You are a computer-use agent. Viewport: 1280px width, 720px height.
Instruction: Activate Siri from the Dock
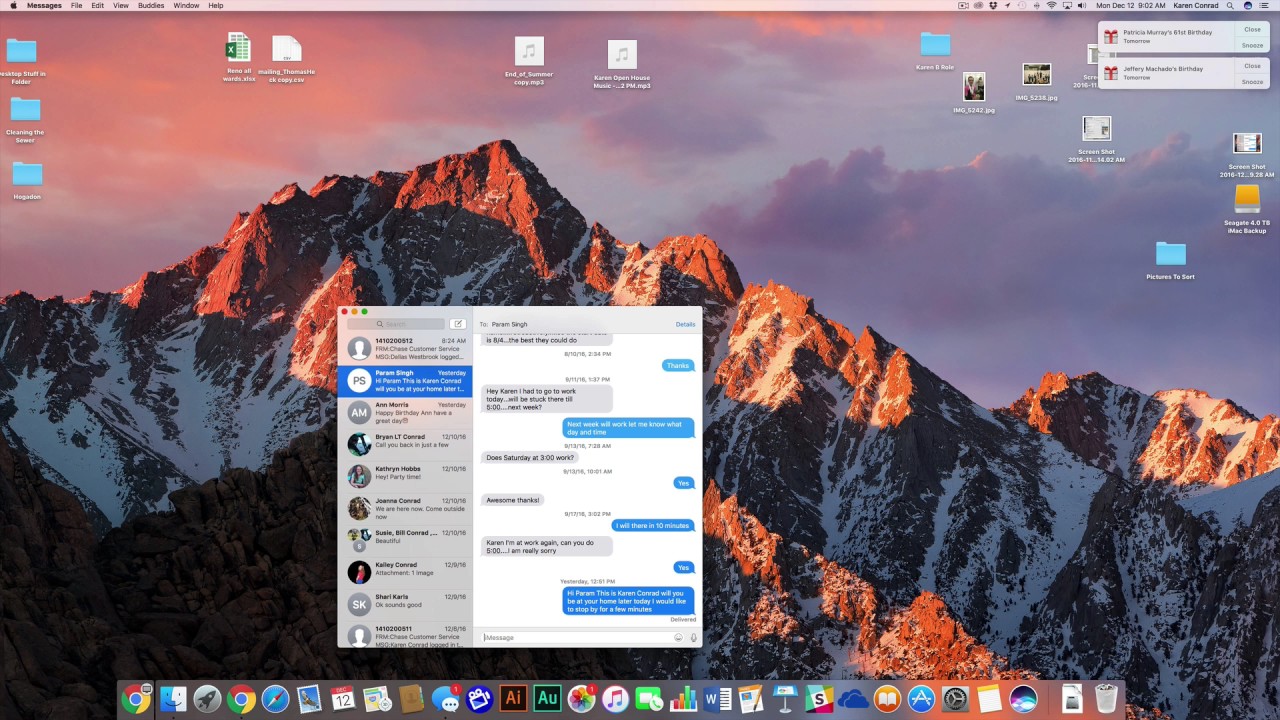(x=1023, y=699)
